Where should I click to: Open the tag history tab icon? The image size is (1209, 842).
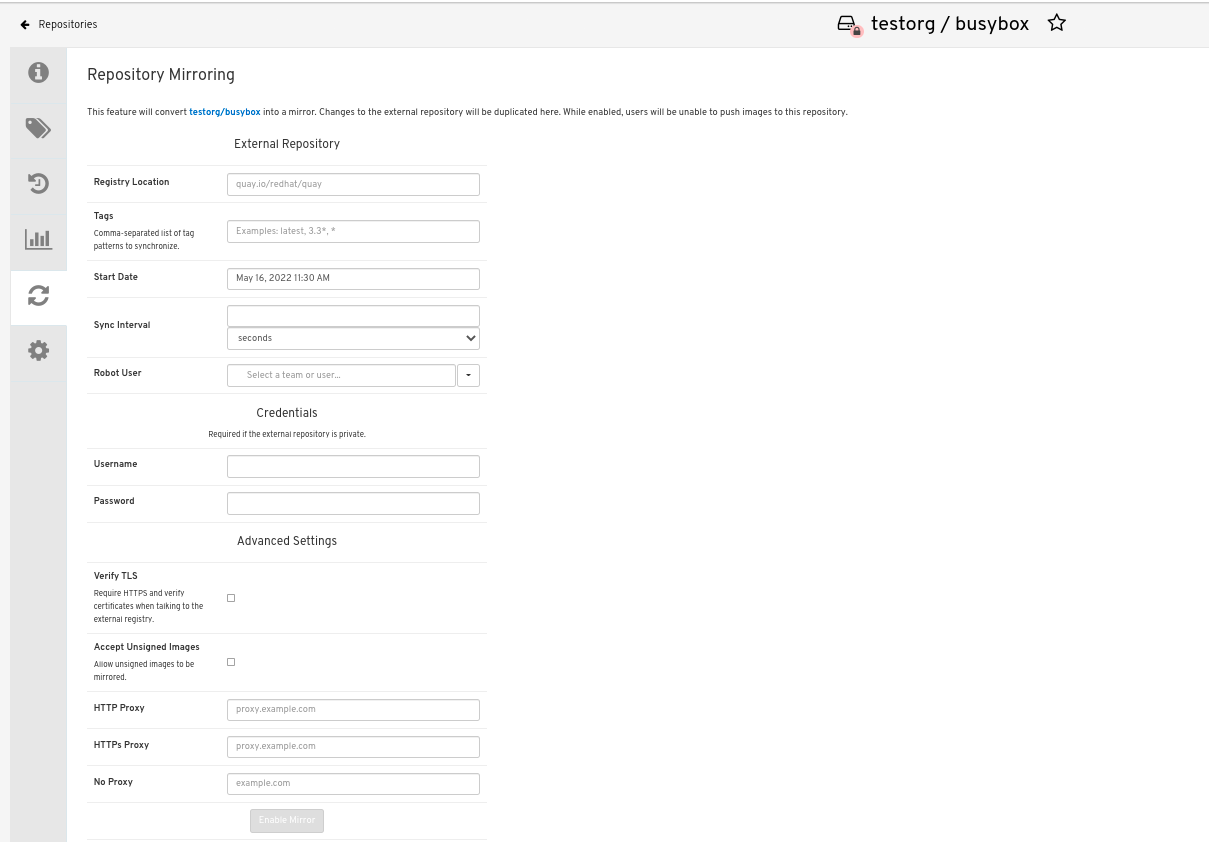[38, 183]
